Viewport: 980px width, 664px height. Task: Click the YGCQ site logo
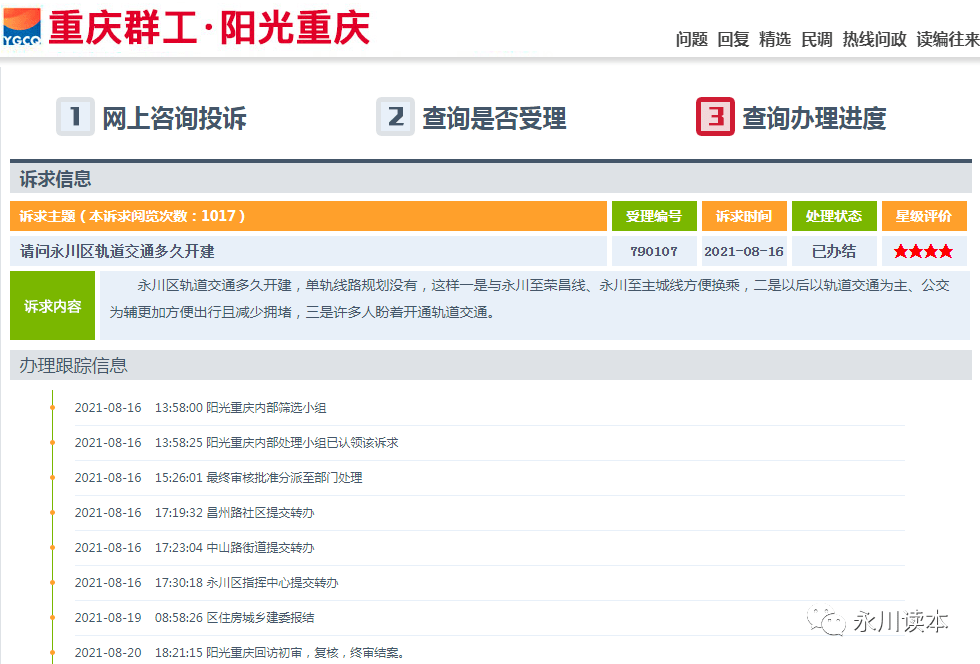tap(22, 27)
